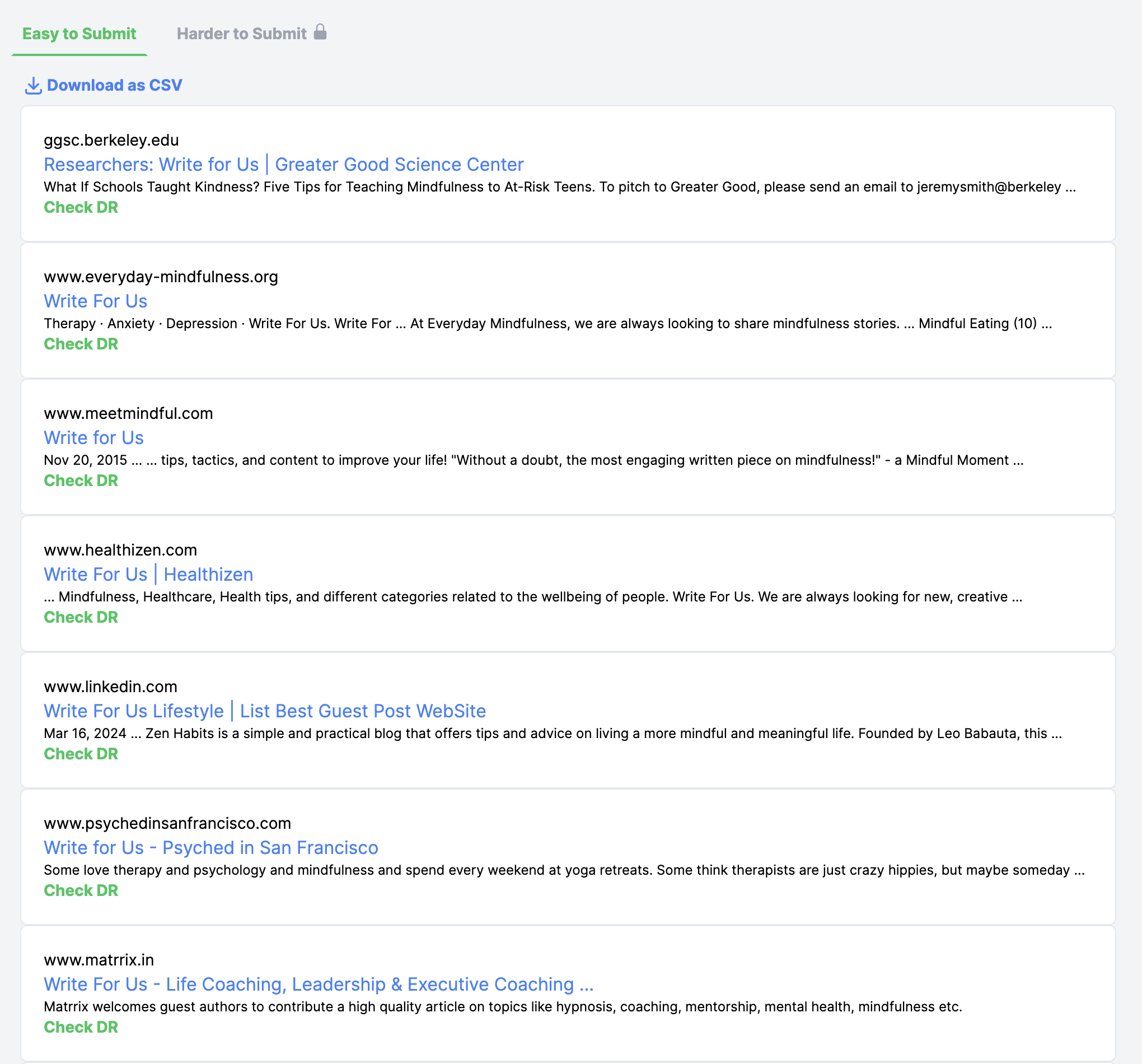Viewport: 1142px width, 1064px height.
Task: Open everyday-mindfulness.org Write For Us link
Action: click(x=95, y=301)
